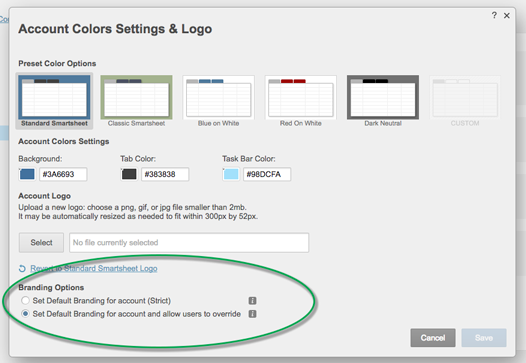
Task: Open the Background color swatch
Action: click(x=27, y=174)
